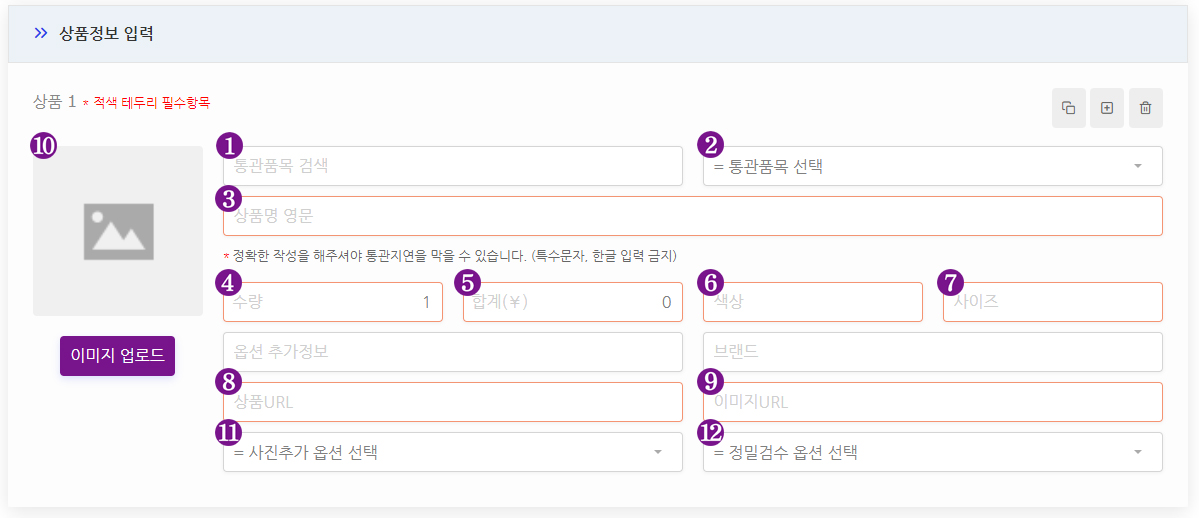Viewport: 1199px width, 518px height.
Task: Expand the 사진추가 옵션 선택 dropdown
Action: coord(453,452)
